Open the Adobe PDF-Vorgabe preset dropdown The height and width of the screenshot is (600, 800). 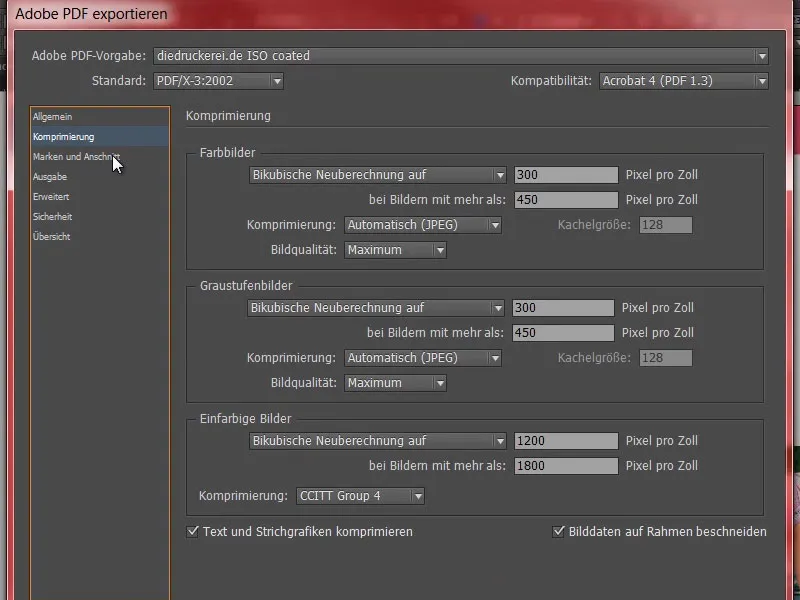(x=461, y=56)
